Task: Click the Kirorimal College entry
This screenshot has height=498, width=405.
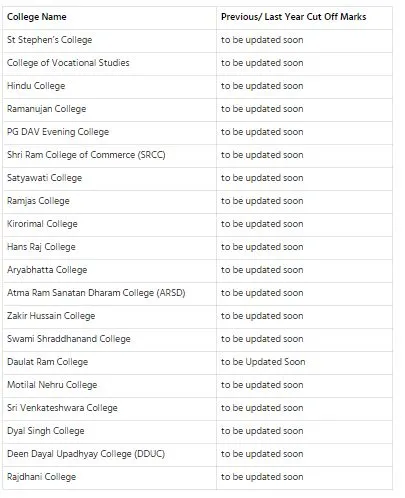Action: [x=42, y=224]
